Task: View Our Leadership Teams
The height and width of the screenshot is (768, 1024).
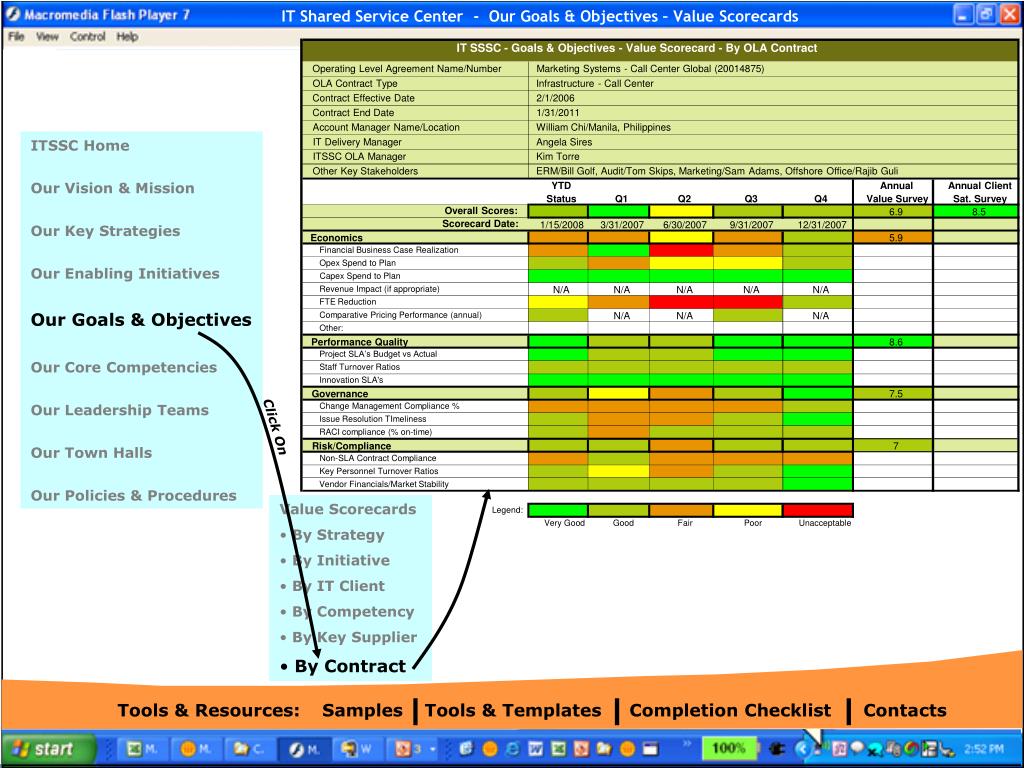Action: pyautogui.click(x=120, y=410)
